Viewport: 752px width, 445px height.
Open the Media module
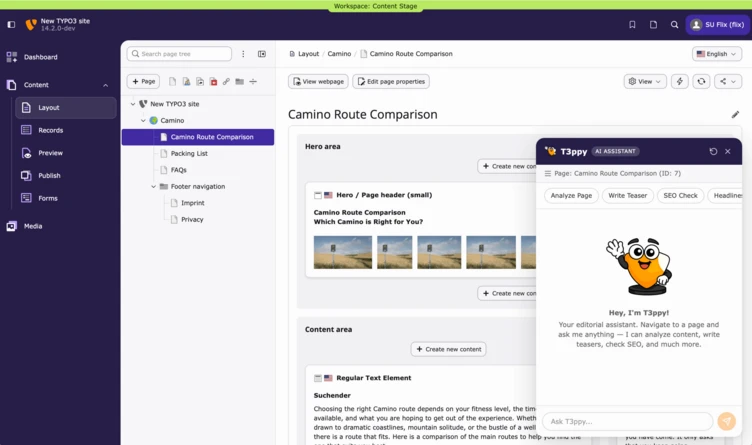[33, 226]
